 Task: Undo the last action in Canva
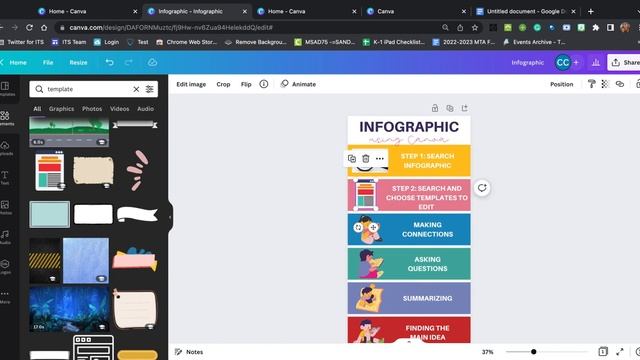click(109, 62)
